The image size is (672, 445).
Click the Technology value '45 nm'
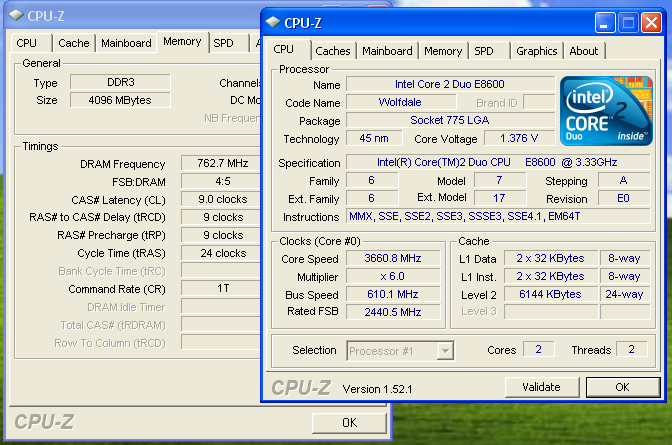click(374, 138)
